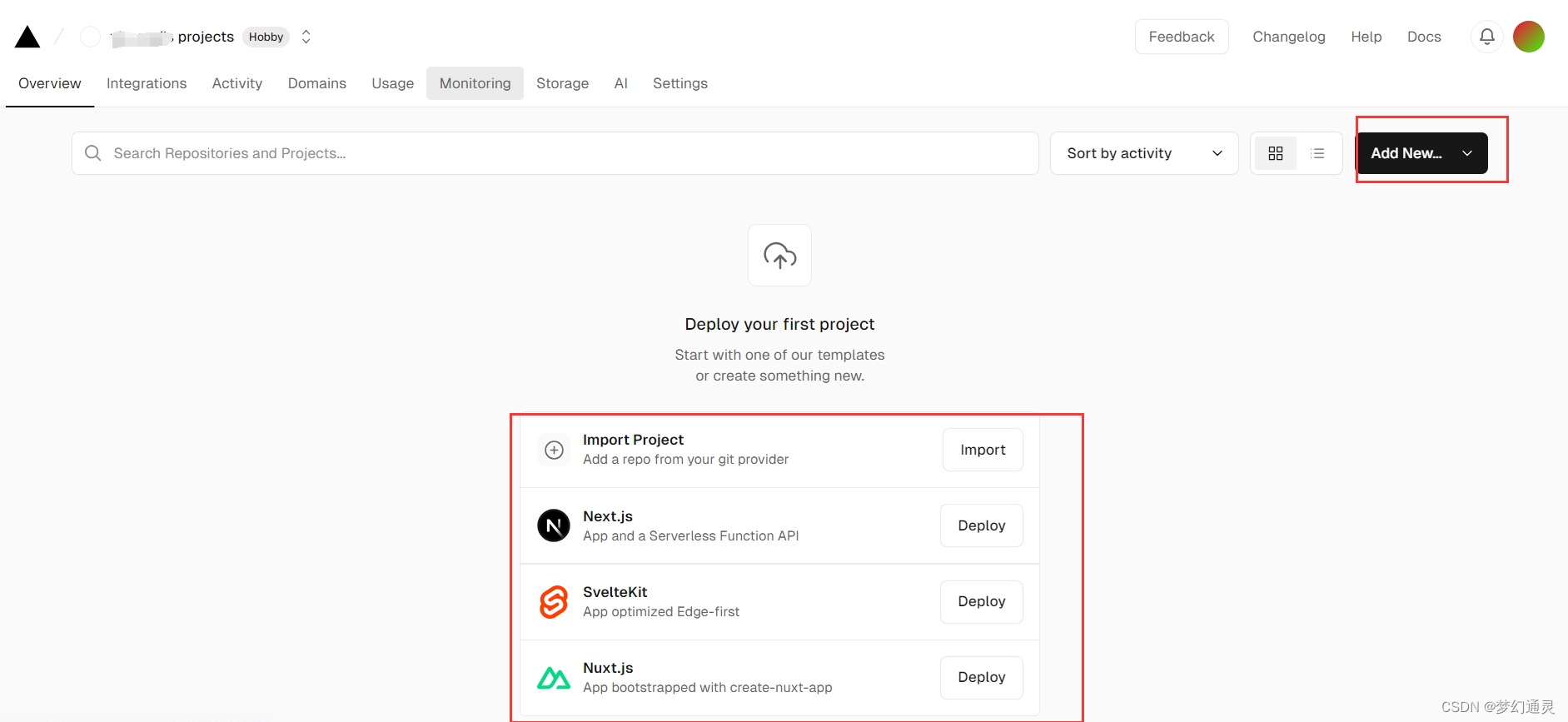Click the Feedback button

click(1182, 37)
